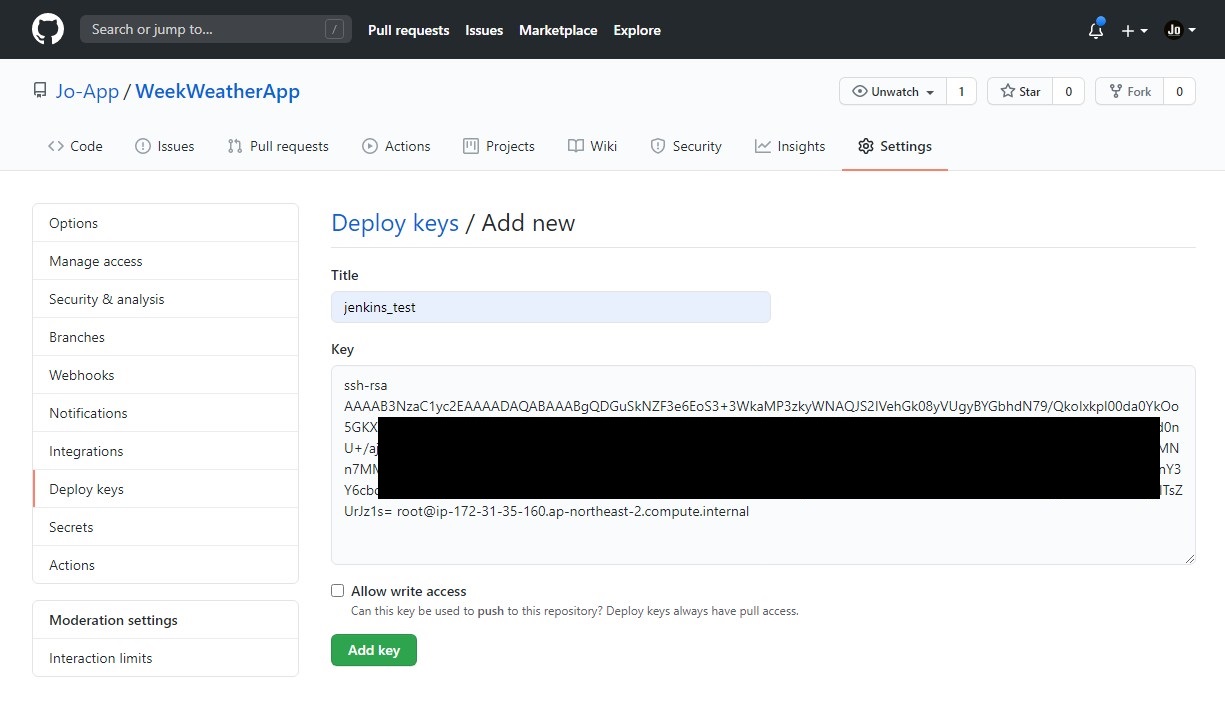Open the WeekWeatherApp repository link

click(217, 91)
